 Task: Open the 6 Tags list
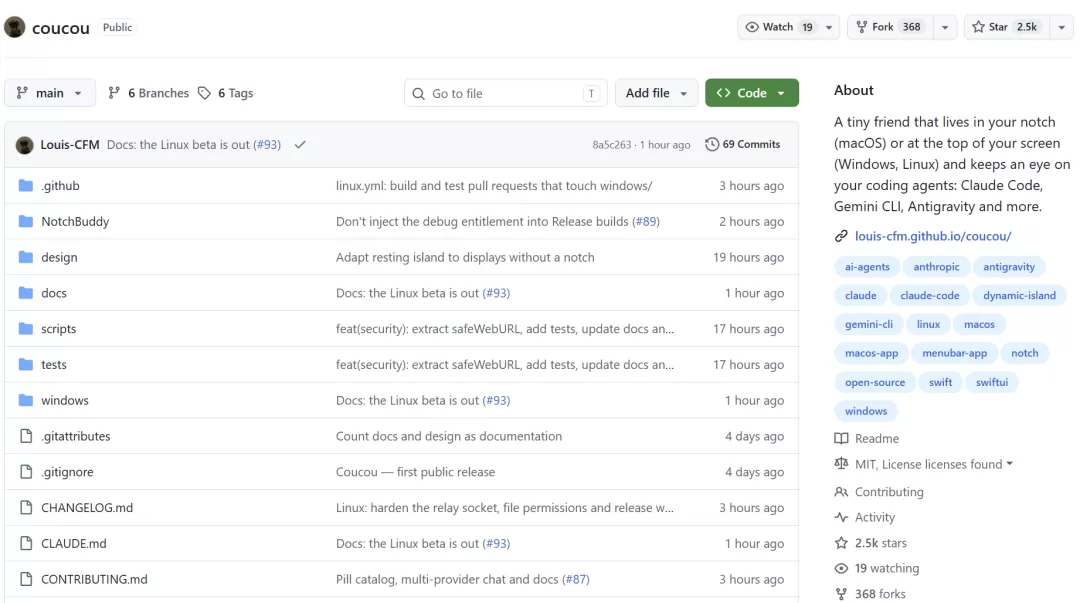[226, 93]
